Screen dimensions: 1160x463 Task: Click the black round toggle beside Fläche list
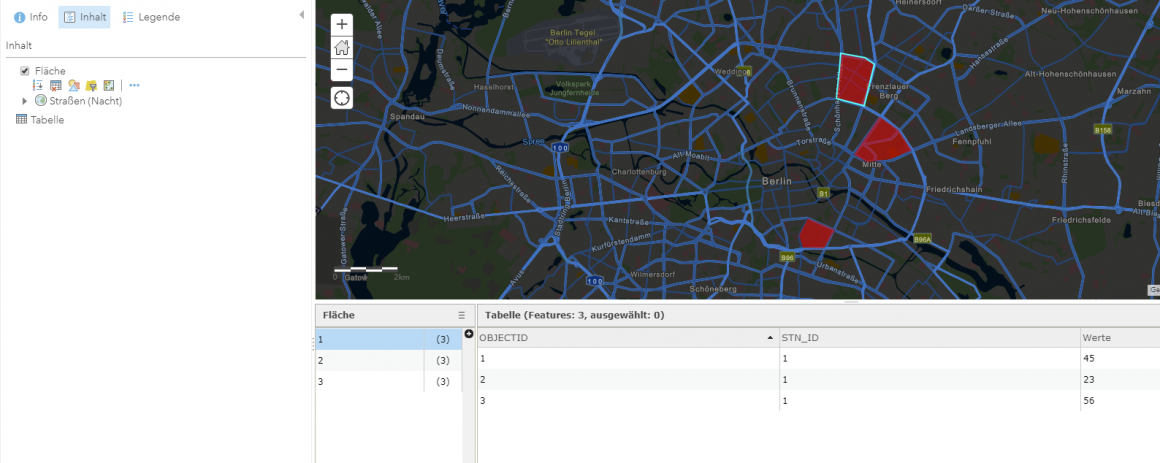point(468,334)
